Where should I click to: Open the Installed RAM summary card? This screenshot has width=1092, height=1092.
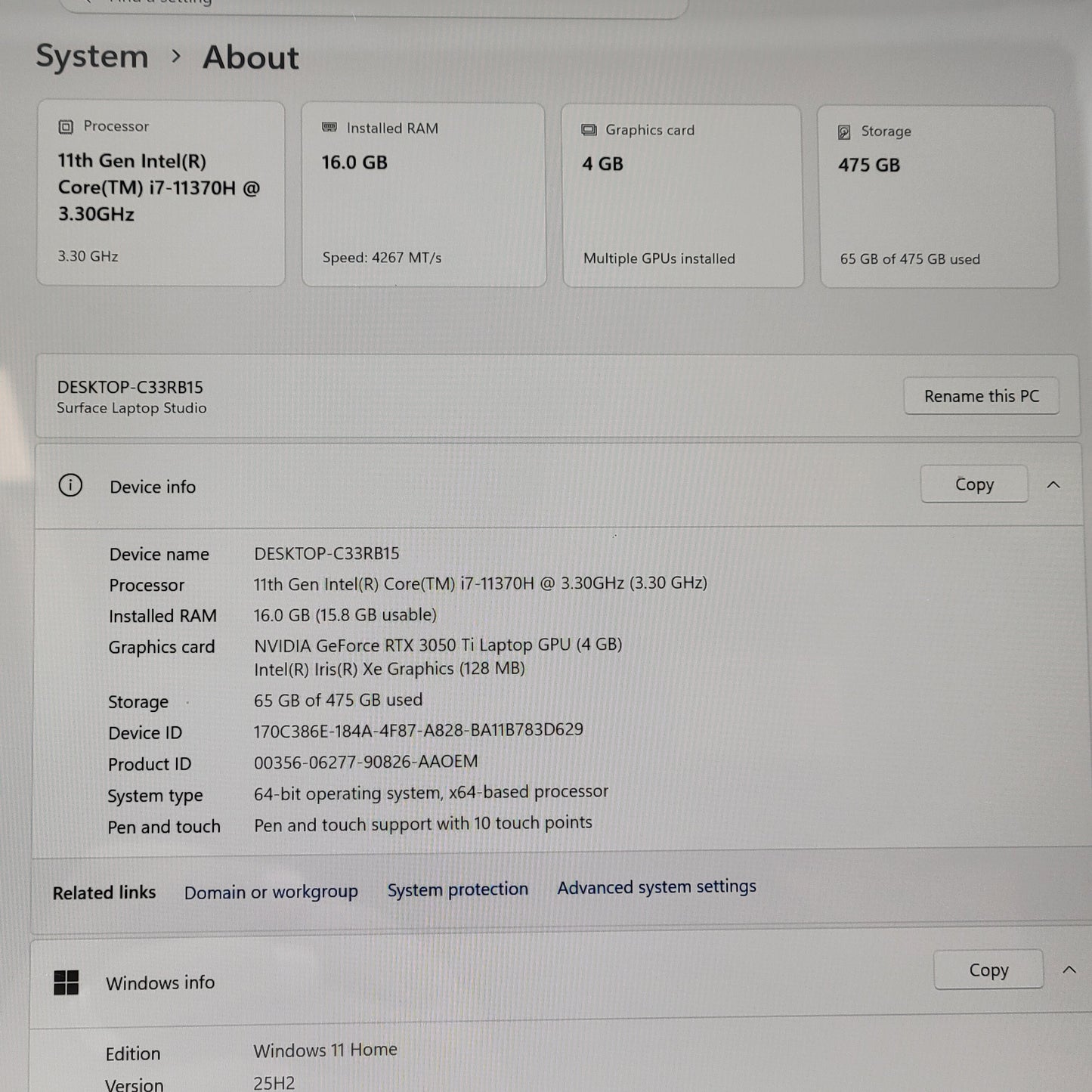pyautogui.click(x=423, y=195)
